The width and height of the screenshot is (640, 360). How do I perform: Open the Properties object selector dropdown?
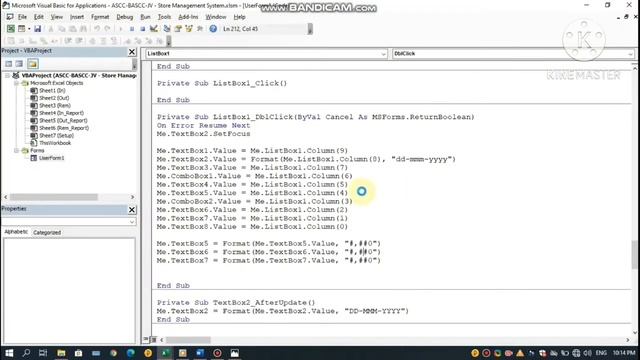pos(131,222)
